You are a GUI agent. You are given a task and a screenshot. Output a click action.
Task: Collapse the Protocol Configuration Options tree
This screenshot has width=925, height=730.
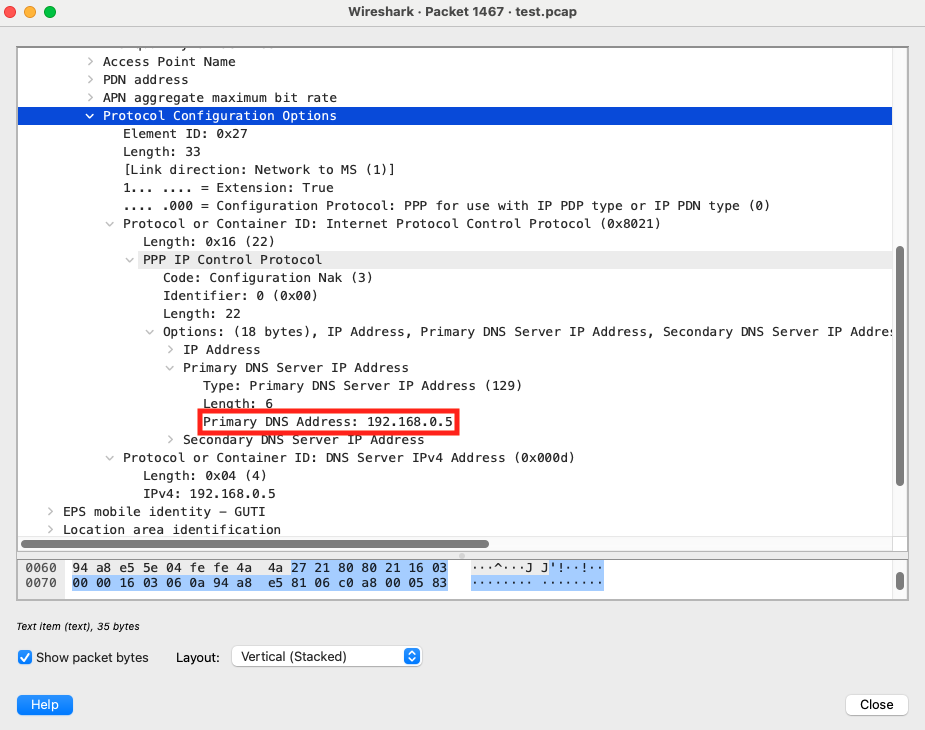pyautogui.click(x=90, y=115)
